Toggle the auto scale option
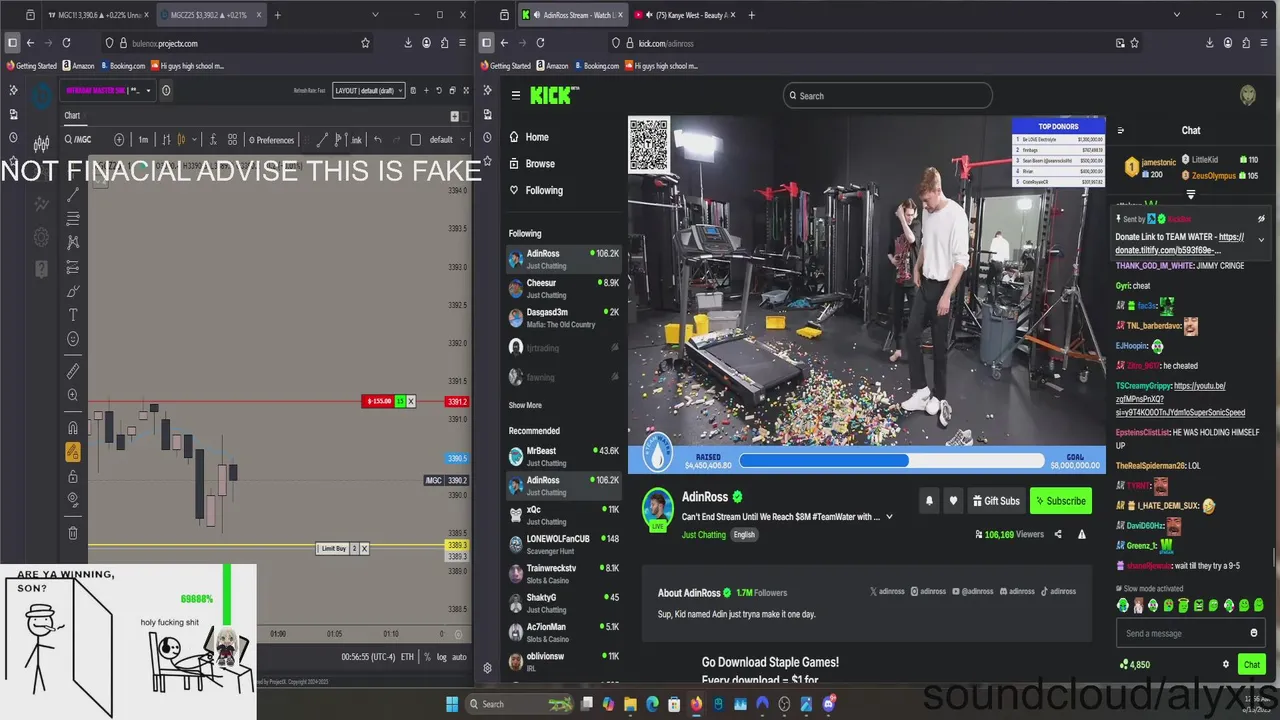 tap(459, 657)
